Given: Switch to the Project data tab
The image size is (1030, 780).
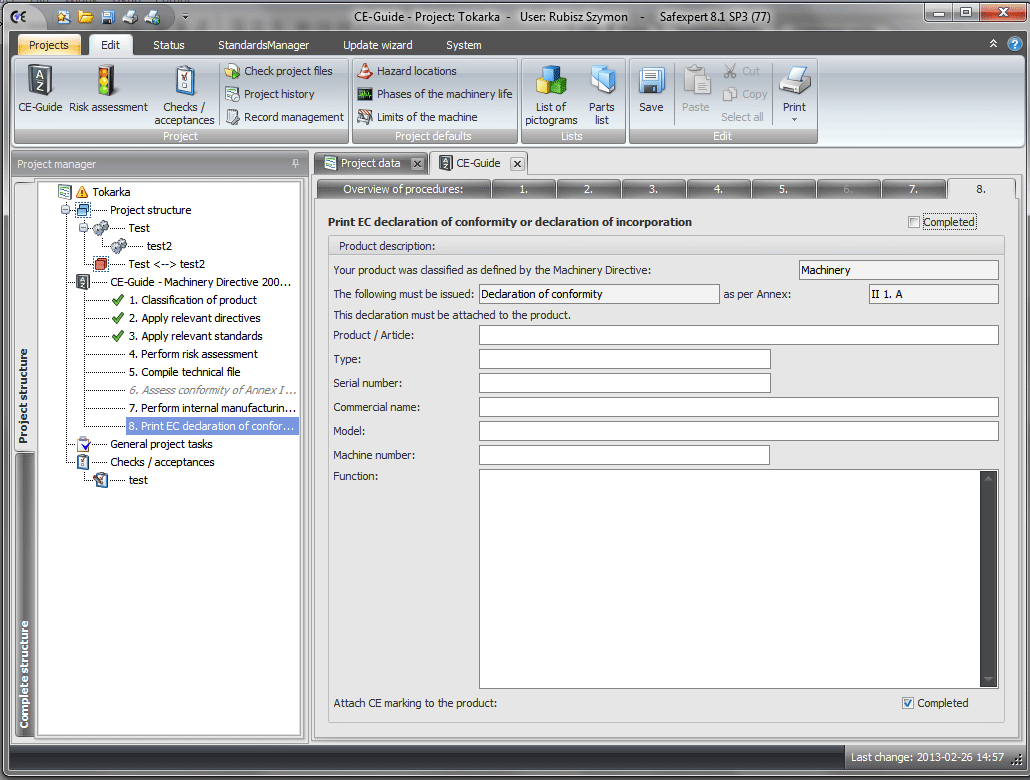Looking at the screenshot, I should tap(369, 163).
